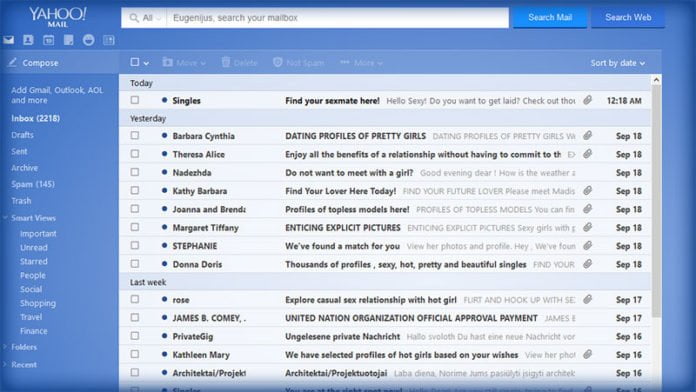Collapse the Smart Views section

point(5,218)
